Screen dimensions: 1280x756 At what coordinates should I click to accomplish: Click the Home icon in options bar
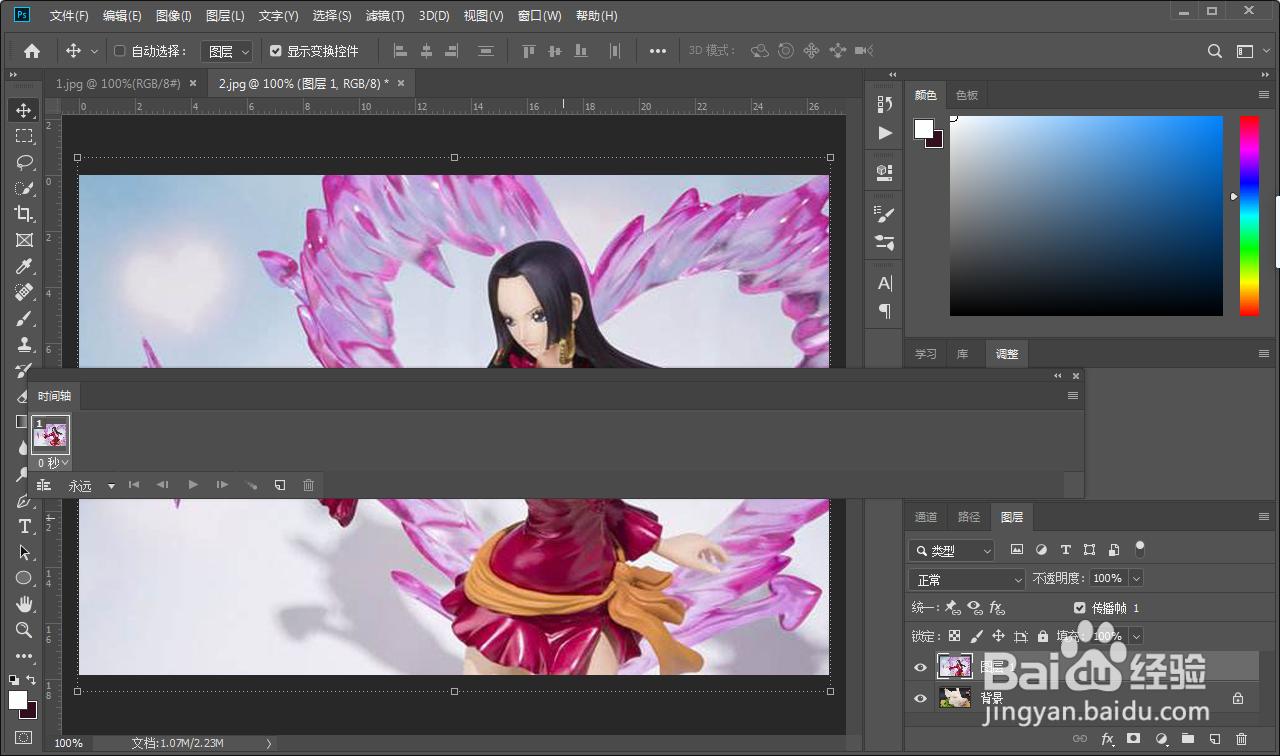click(32, 51)
